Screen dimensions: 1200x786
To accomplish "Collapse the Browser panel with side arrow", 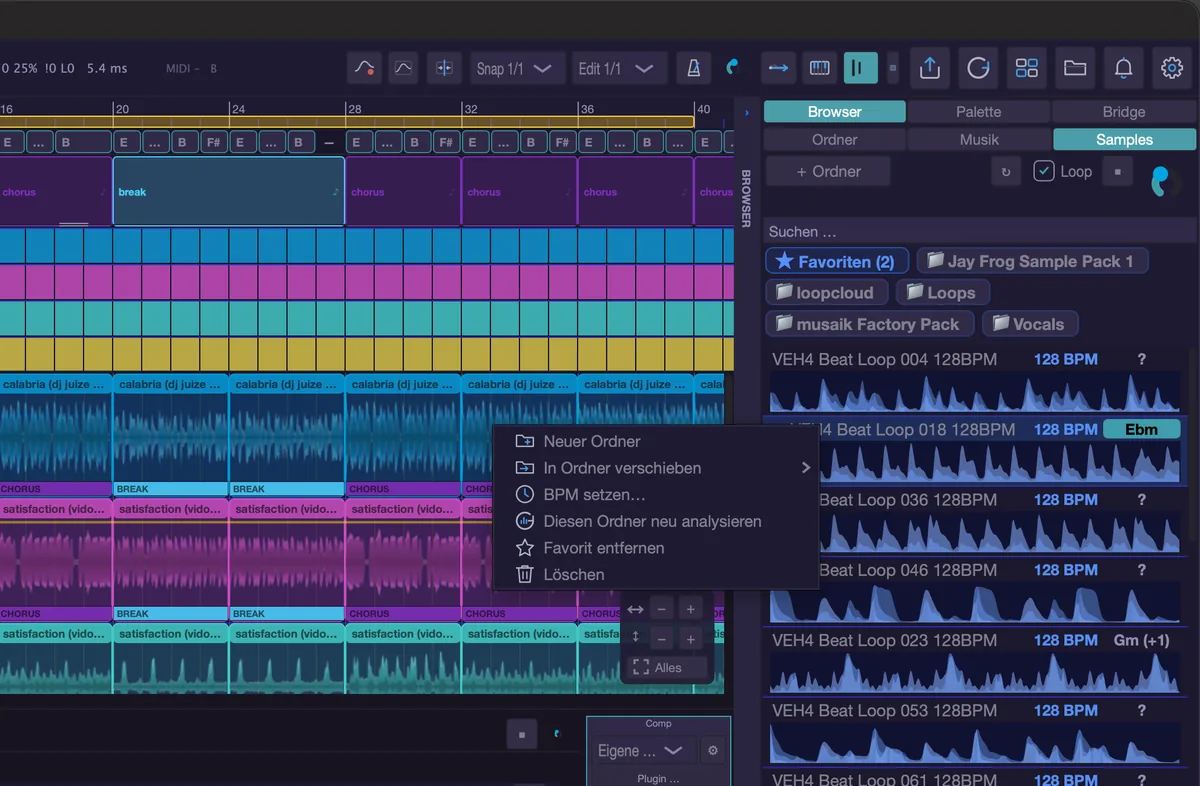I will (746, 113).
